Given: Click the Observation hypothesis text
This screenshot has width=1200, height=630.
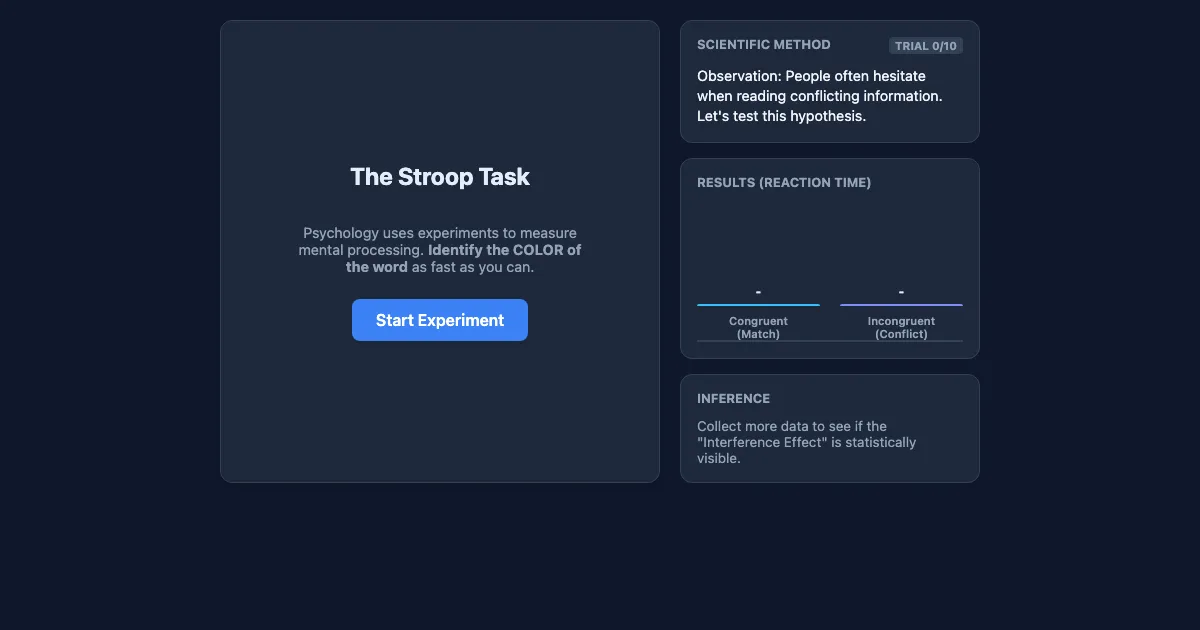Looking at the screenshot, I should pos(820,96).
